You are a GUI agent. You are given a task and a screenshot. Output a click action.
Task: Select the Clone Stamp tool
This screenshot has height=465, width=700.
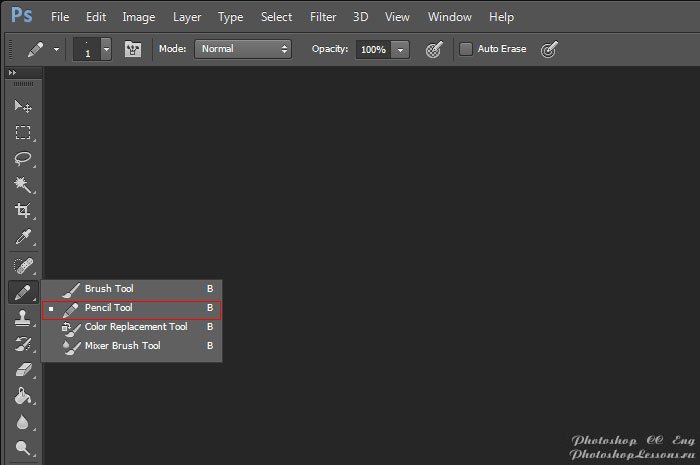[x=22, y=318]
